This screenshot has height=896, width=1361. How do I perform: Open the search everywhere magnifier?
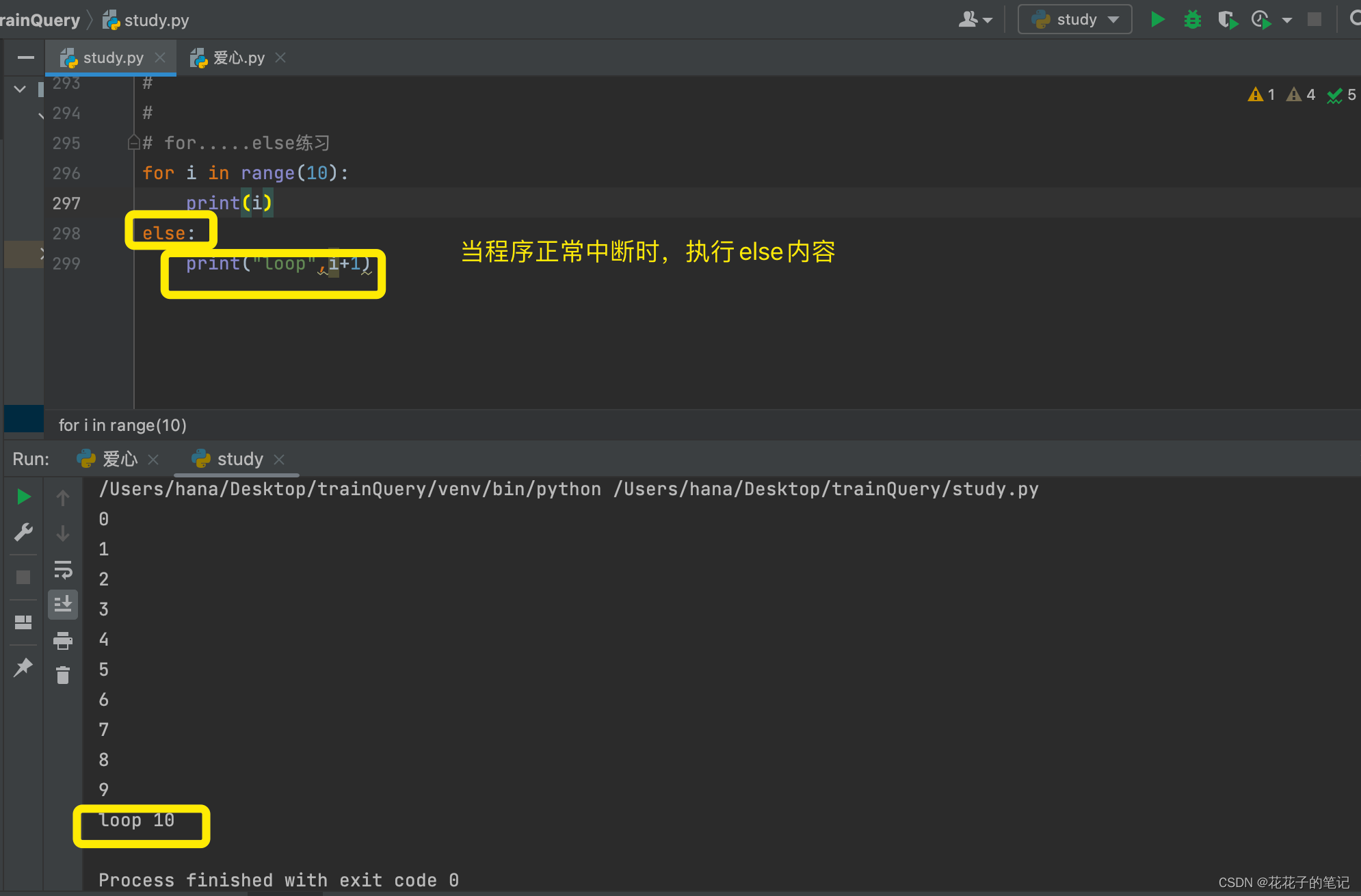tap(1355, 18)
